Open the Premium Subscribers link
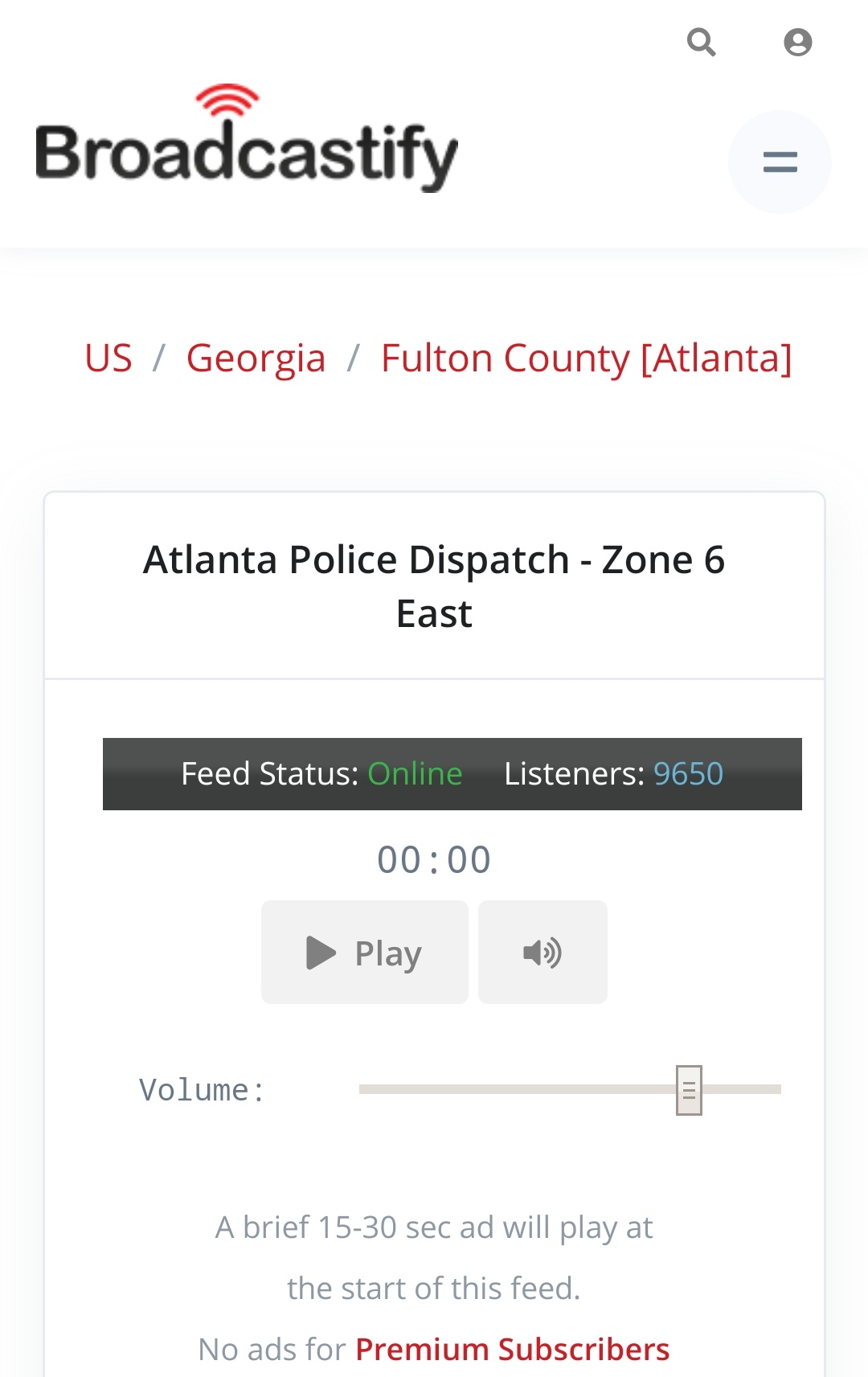This screenshot has height=1377, width=868. click(x=512, y=1349)
